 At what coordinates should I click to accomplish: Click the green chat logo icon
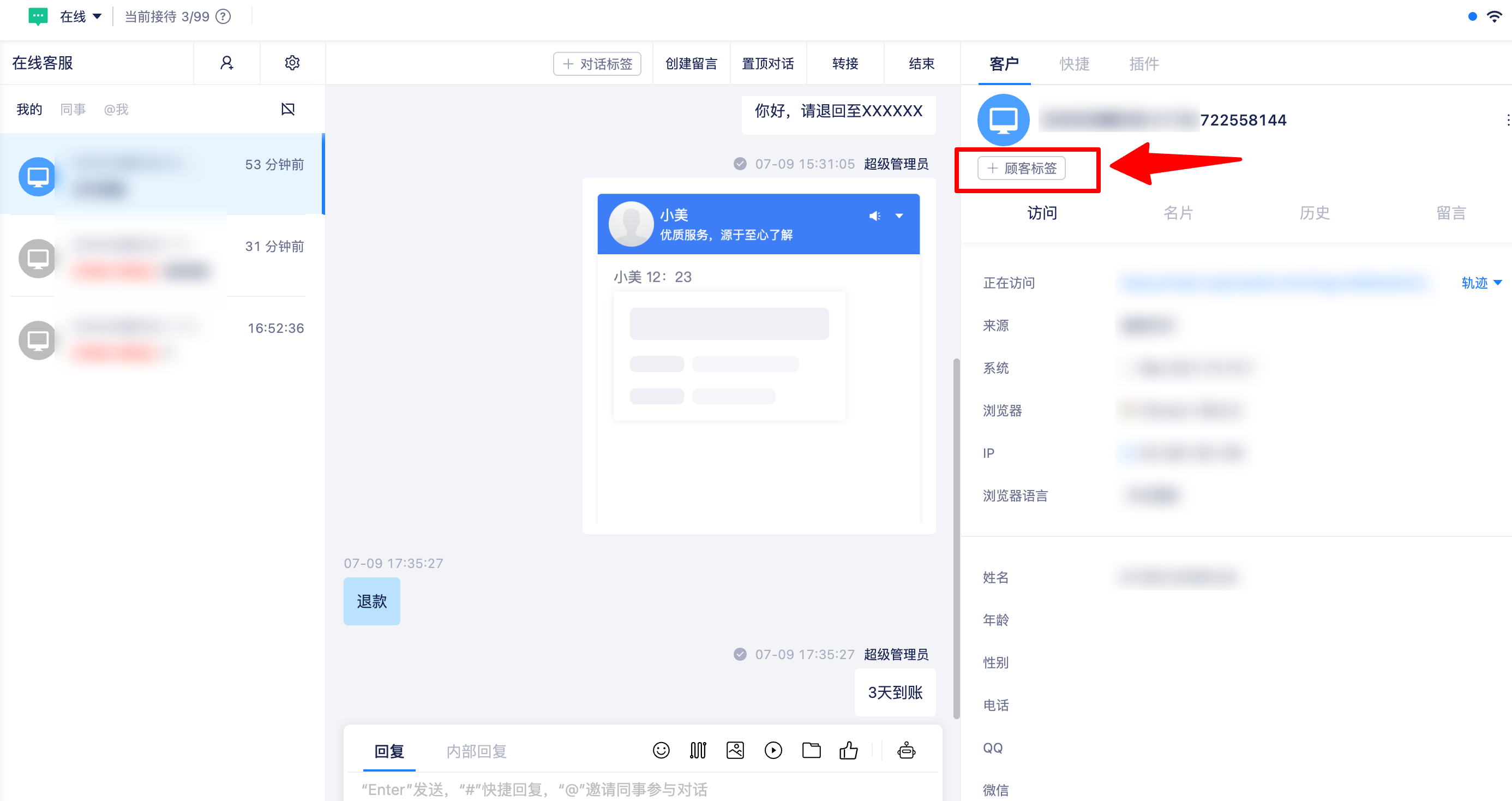click(x=38, y=16)
